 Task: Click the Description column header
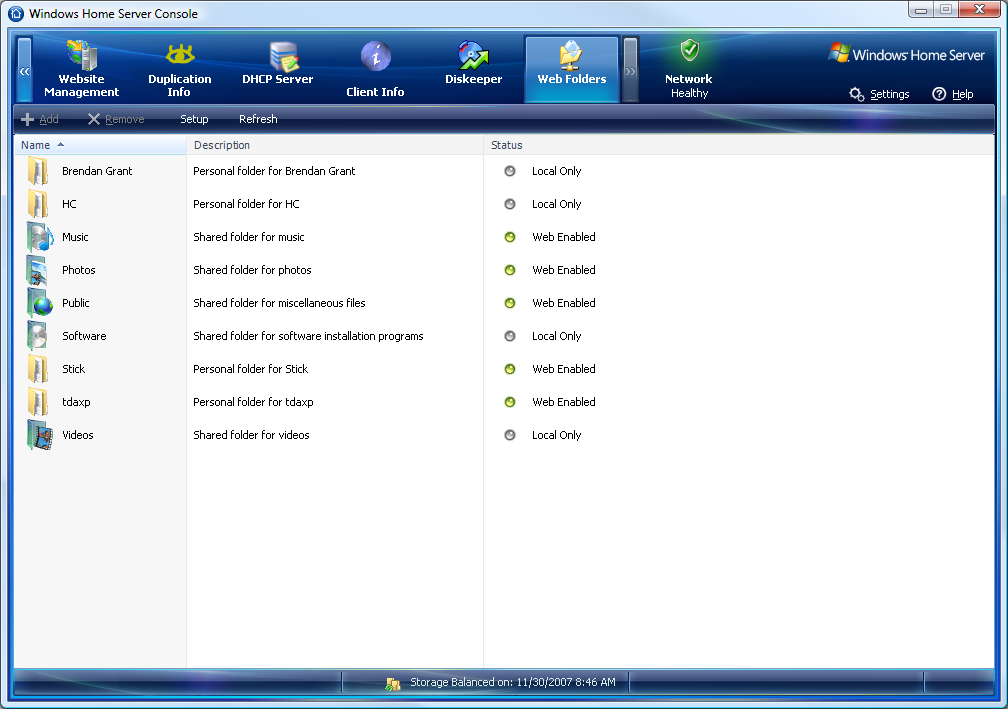(335, 145)
